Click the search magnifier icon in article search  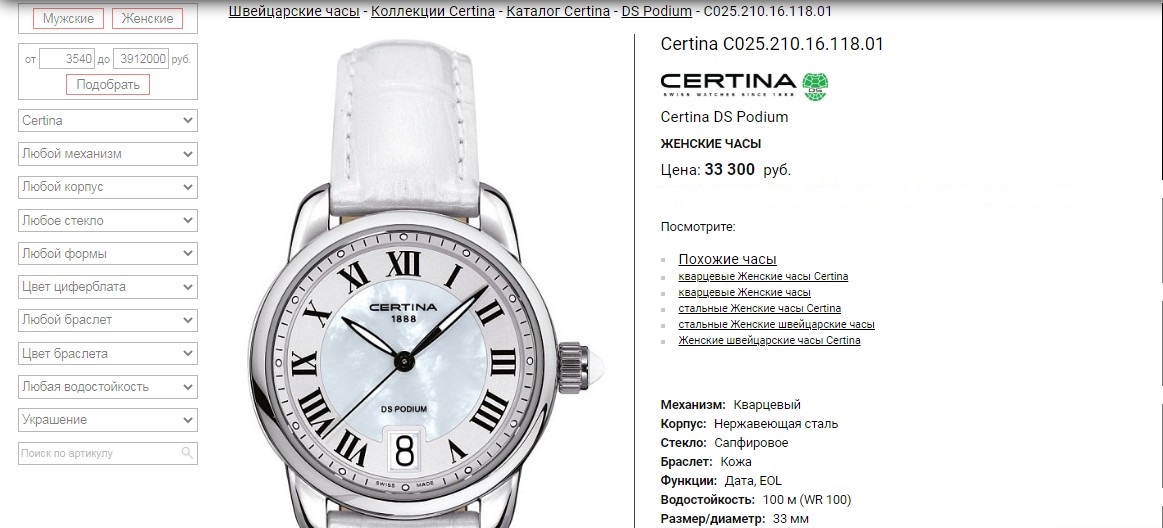click(187, 452)
